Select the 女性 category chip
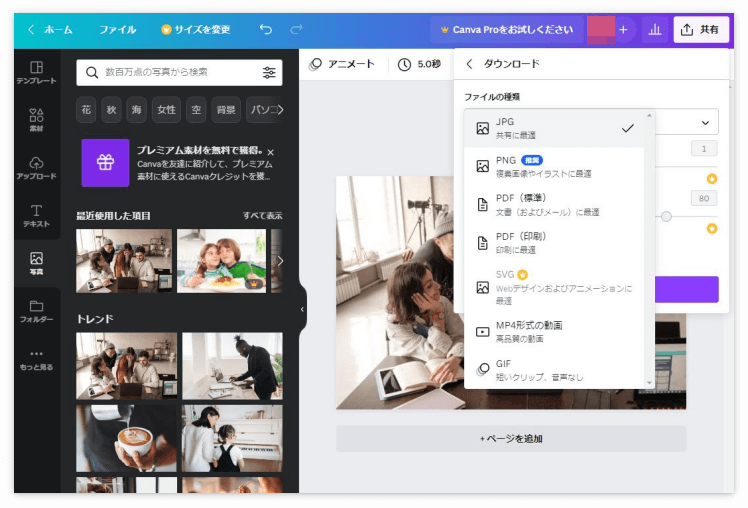 pyautogui.click(x=166, y=110)
